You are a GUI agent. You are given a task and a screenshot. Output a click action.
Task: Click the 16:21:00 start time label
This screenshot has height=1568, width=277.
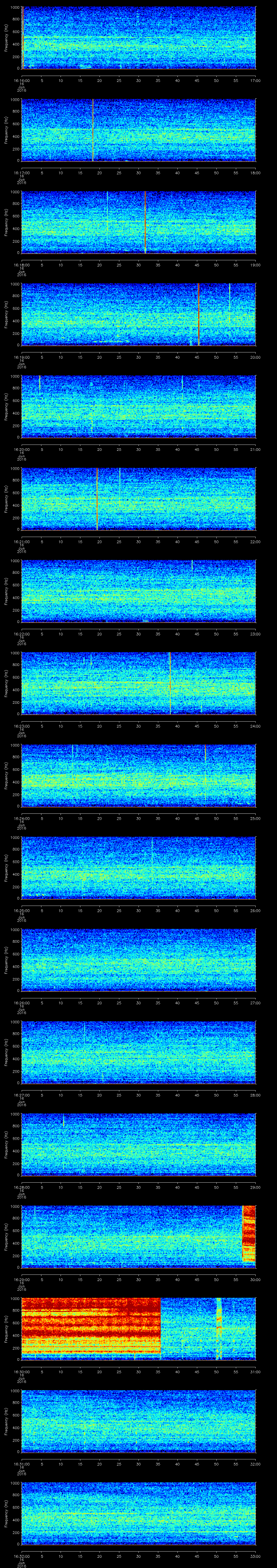[22, 542]
